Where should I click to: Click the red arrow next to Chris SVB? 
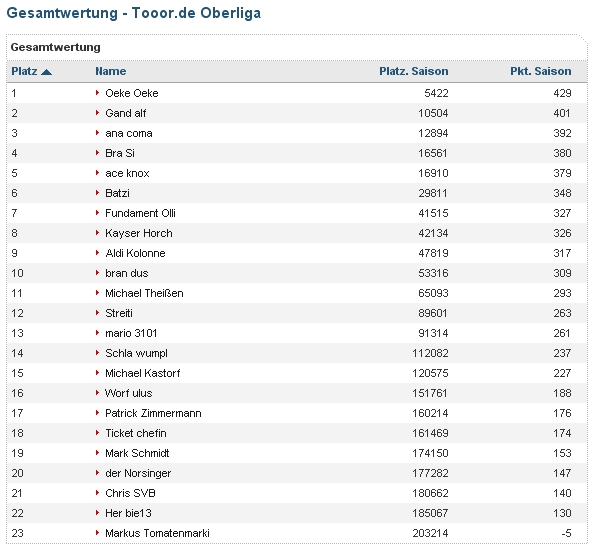[97, 493]
